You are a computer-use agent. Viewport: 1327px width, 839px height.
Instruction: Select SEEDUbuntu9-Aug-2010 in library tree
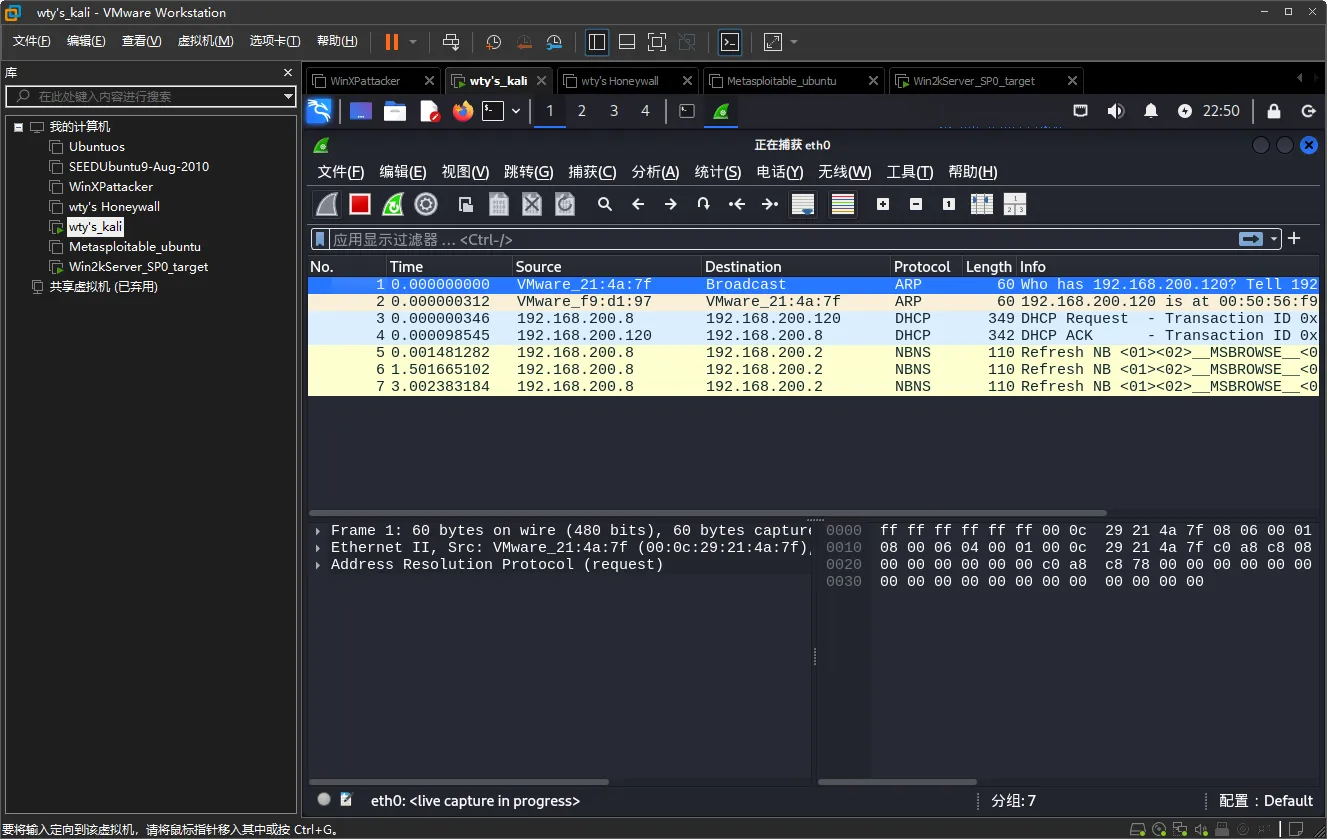(139, 167)
